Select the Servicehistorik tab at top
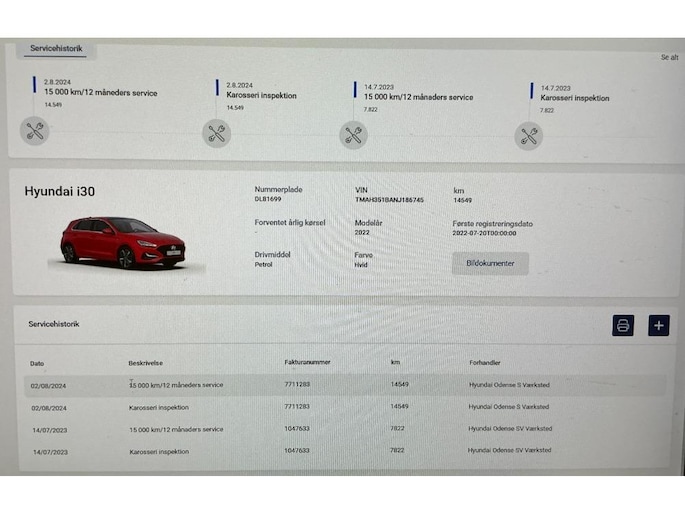The image size is (685, 513). 56,48
